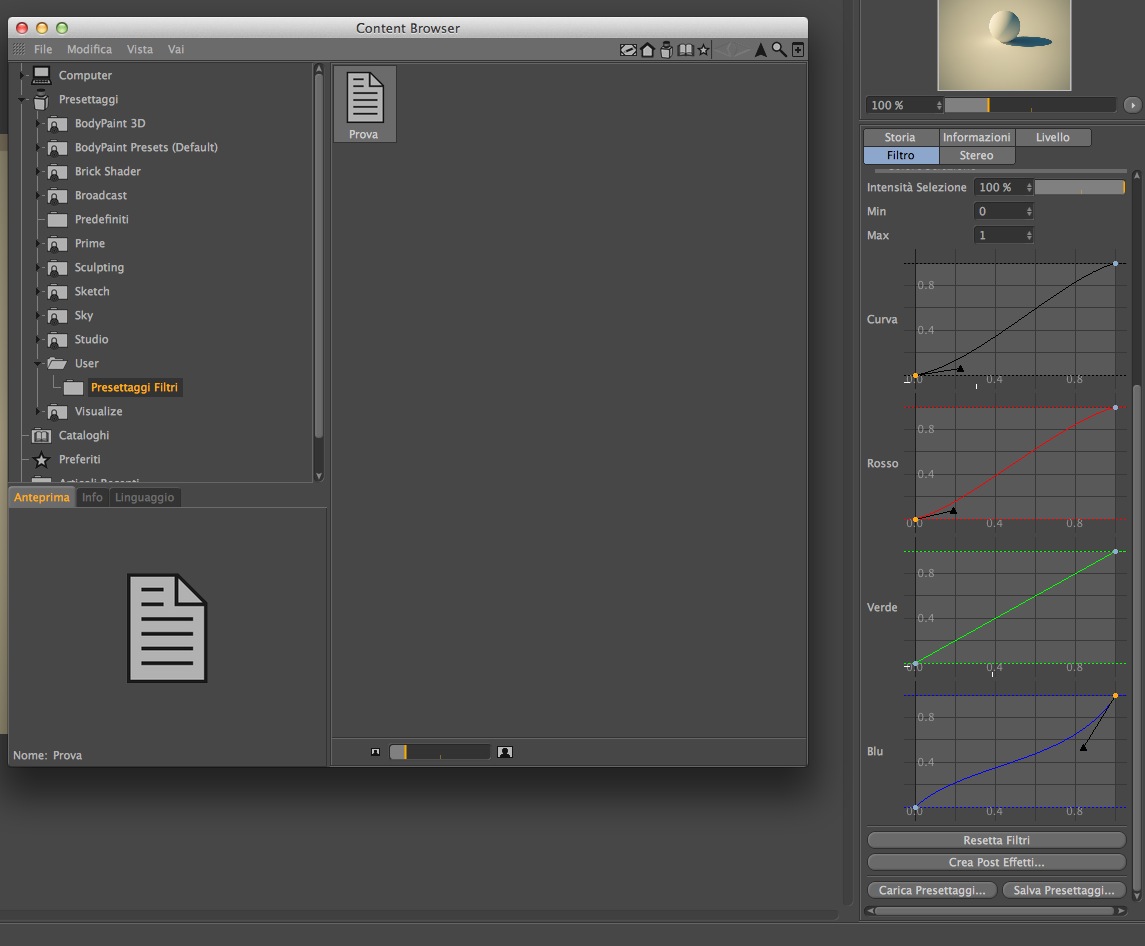Select the Prova preset file thumbnail
This screenshot has width=1145, height=946.
[364, 104]
